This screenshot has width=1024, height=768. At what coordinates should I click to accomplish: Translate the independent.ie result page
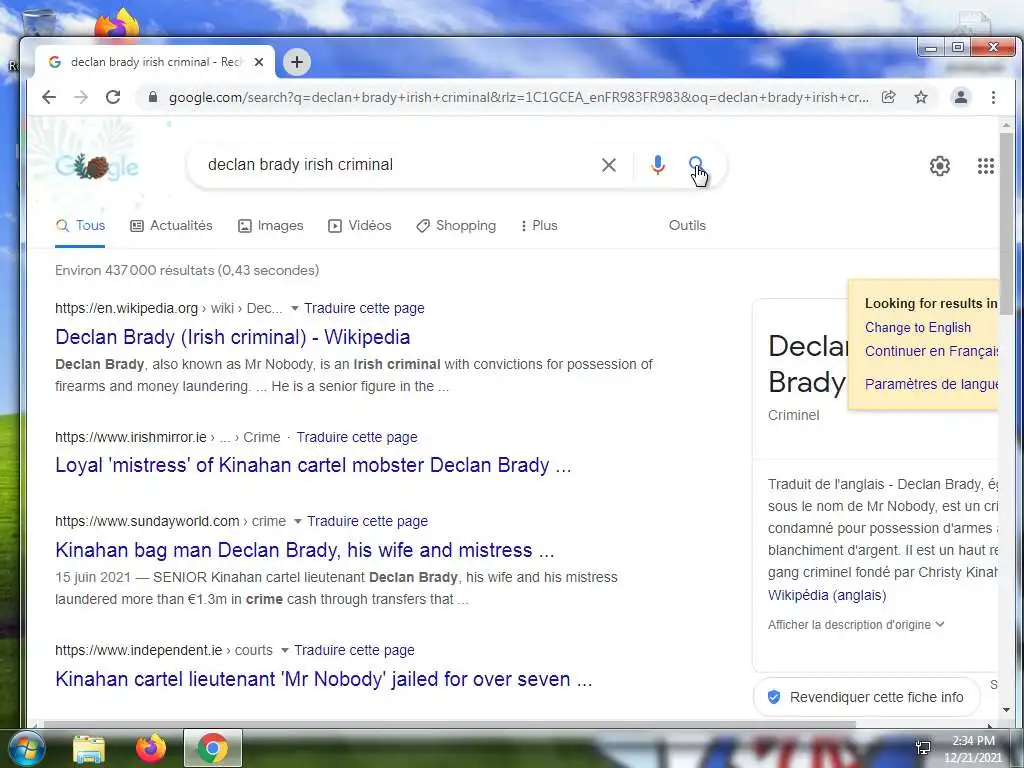(x=354, y=650)
